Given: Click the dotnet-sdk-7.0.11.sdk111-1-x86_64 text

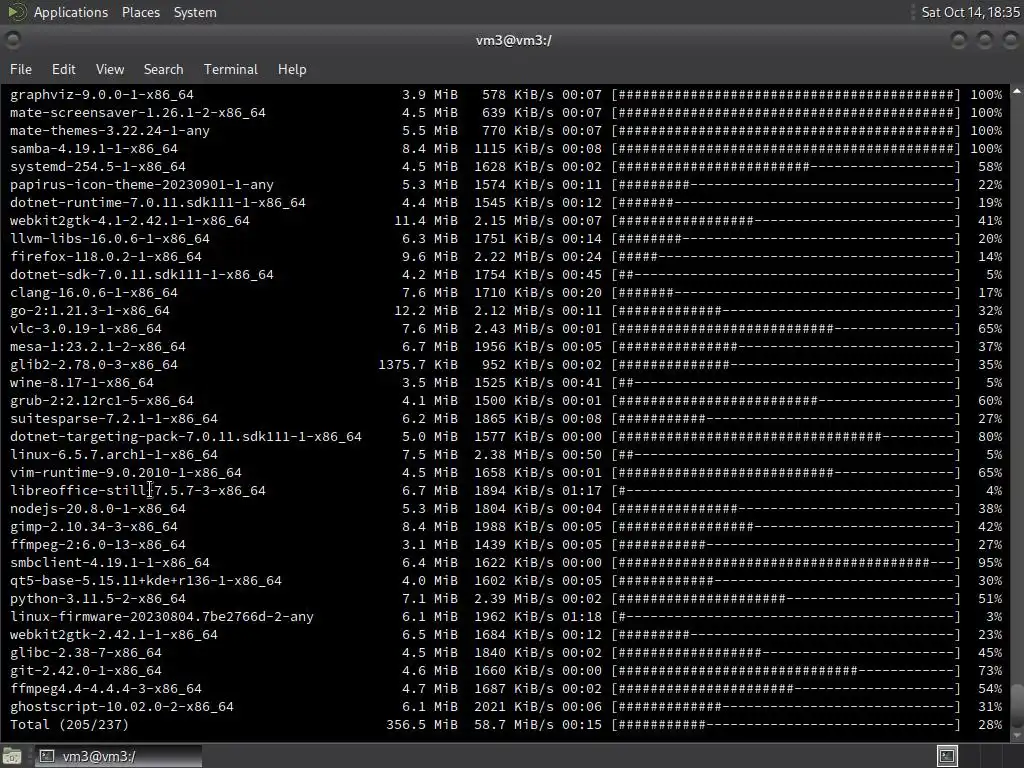Looking at the screenshot, I should [x=142, y=274].
